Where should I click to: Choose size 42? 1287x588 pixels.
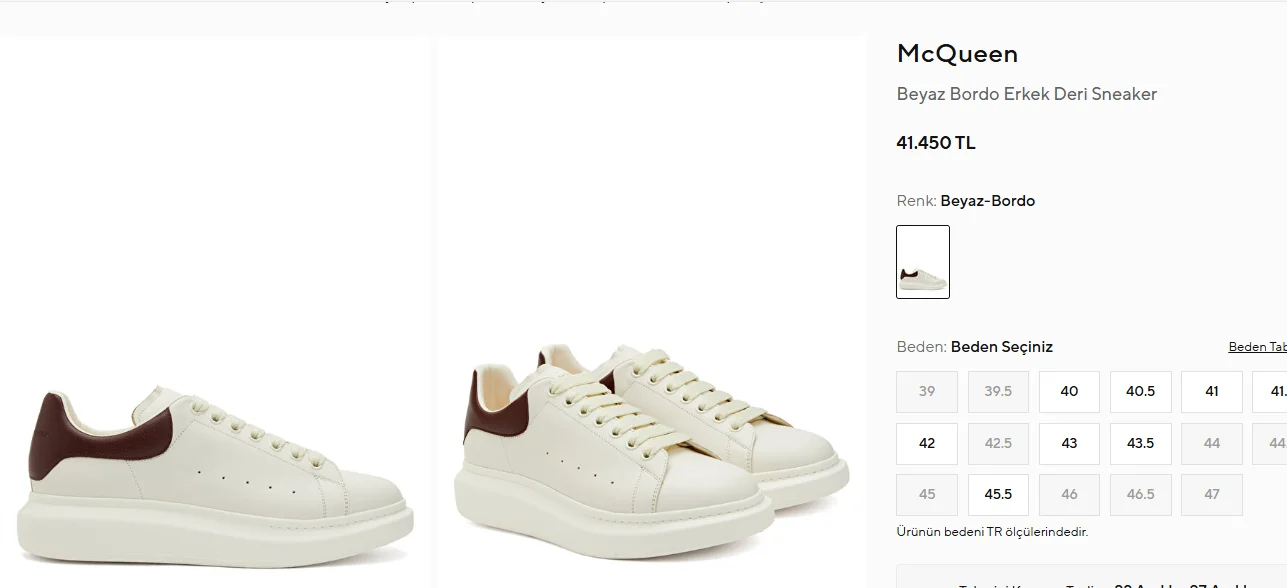[x=927, y=444]
